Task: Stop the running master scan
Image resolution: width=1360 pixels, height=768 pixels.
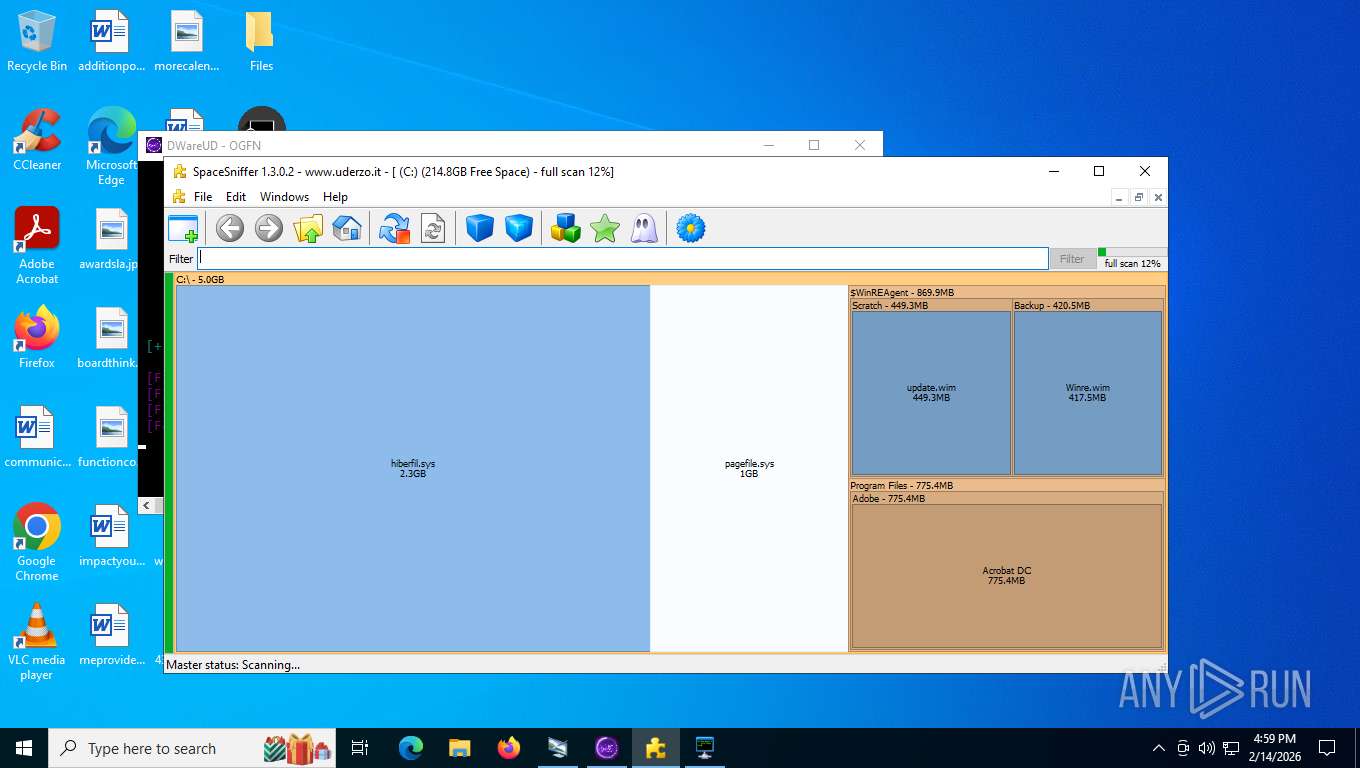Action: 394,229
